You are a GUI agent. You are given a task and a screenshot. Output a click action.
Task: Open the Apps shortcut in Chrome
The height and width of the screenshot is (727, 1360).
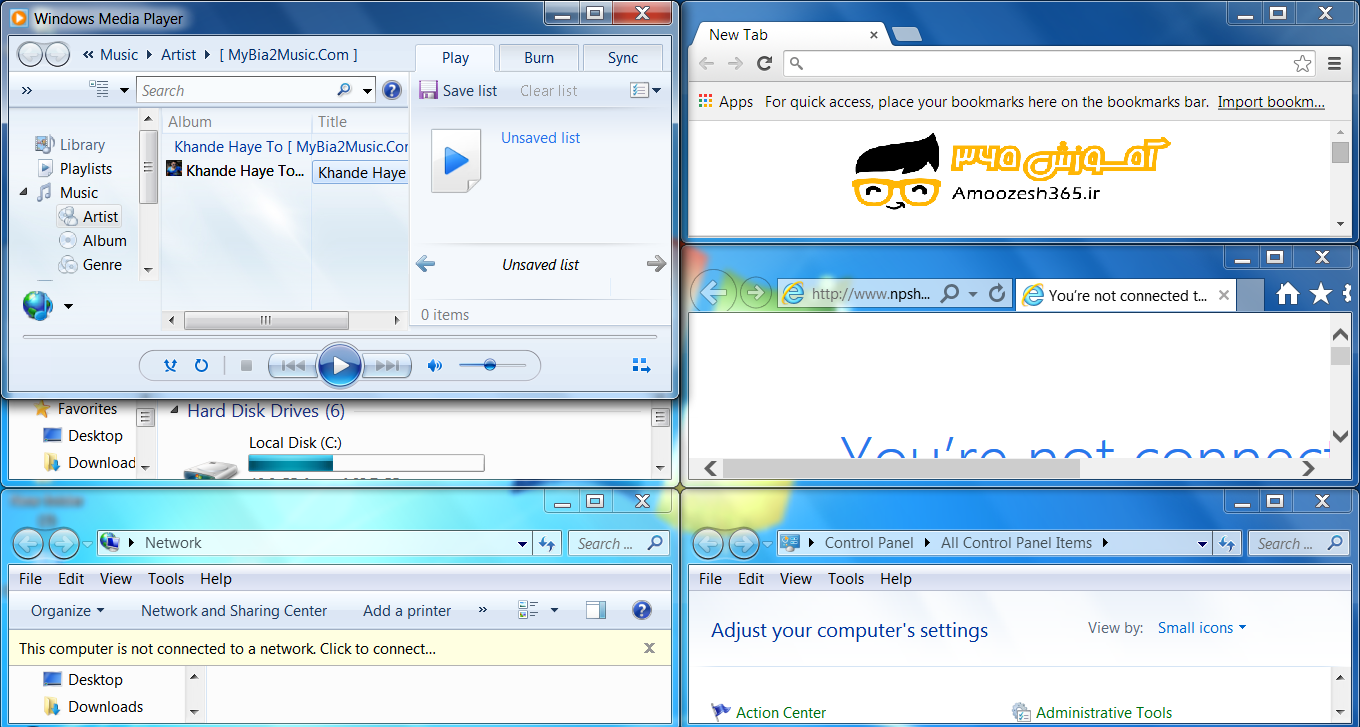point(726,102)
